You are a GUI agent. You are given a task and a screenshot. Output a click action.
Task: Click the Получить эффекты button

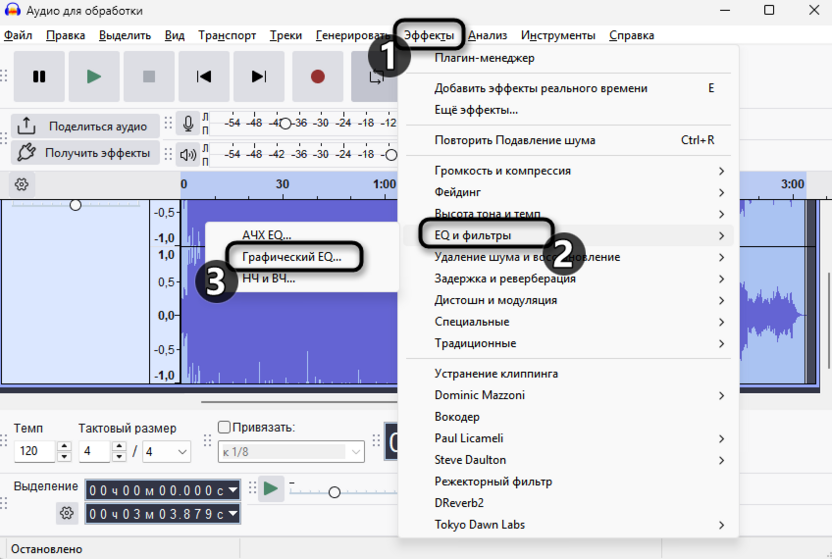point(85,153)
